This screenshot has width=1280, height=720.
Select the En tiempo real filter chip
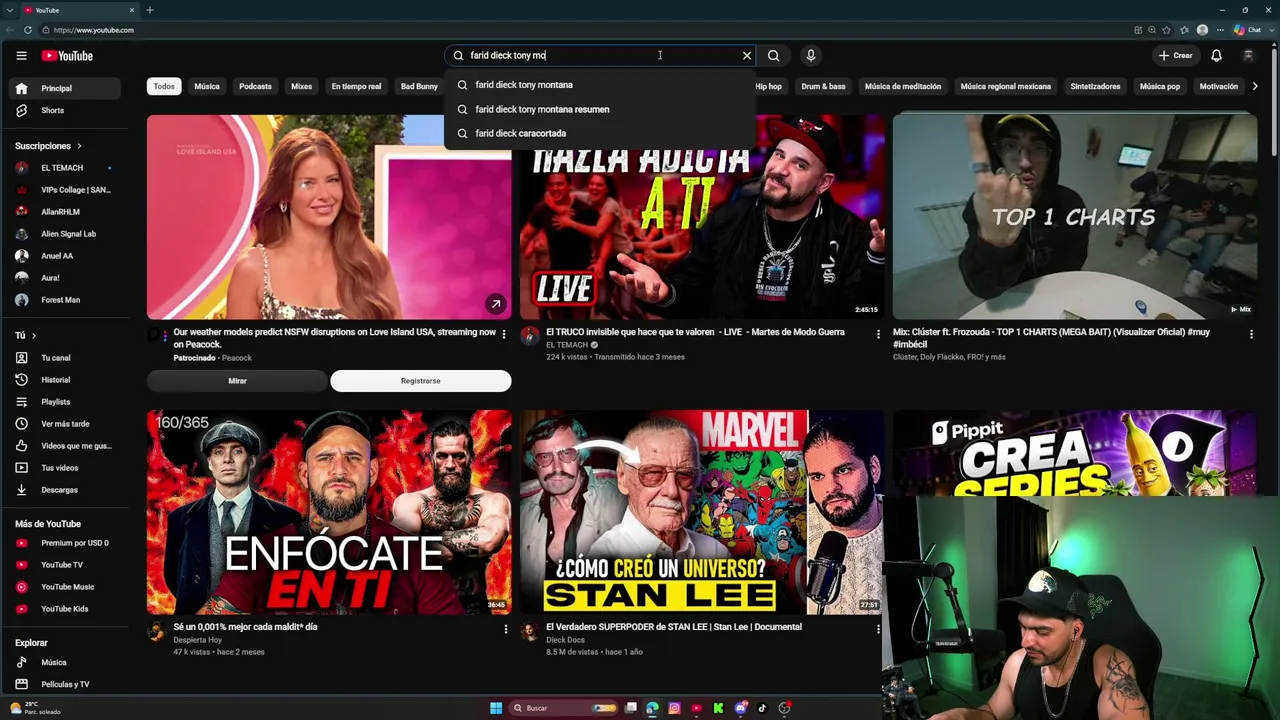pos(356,86)
